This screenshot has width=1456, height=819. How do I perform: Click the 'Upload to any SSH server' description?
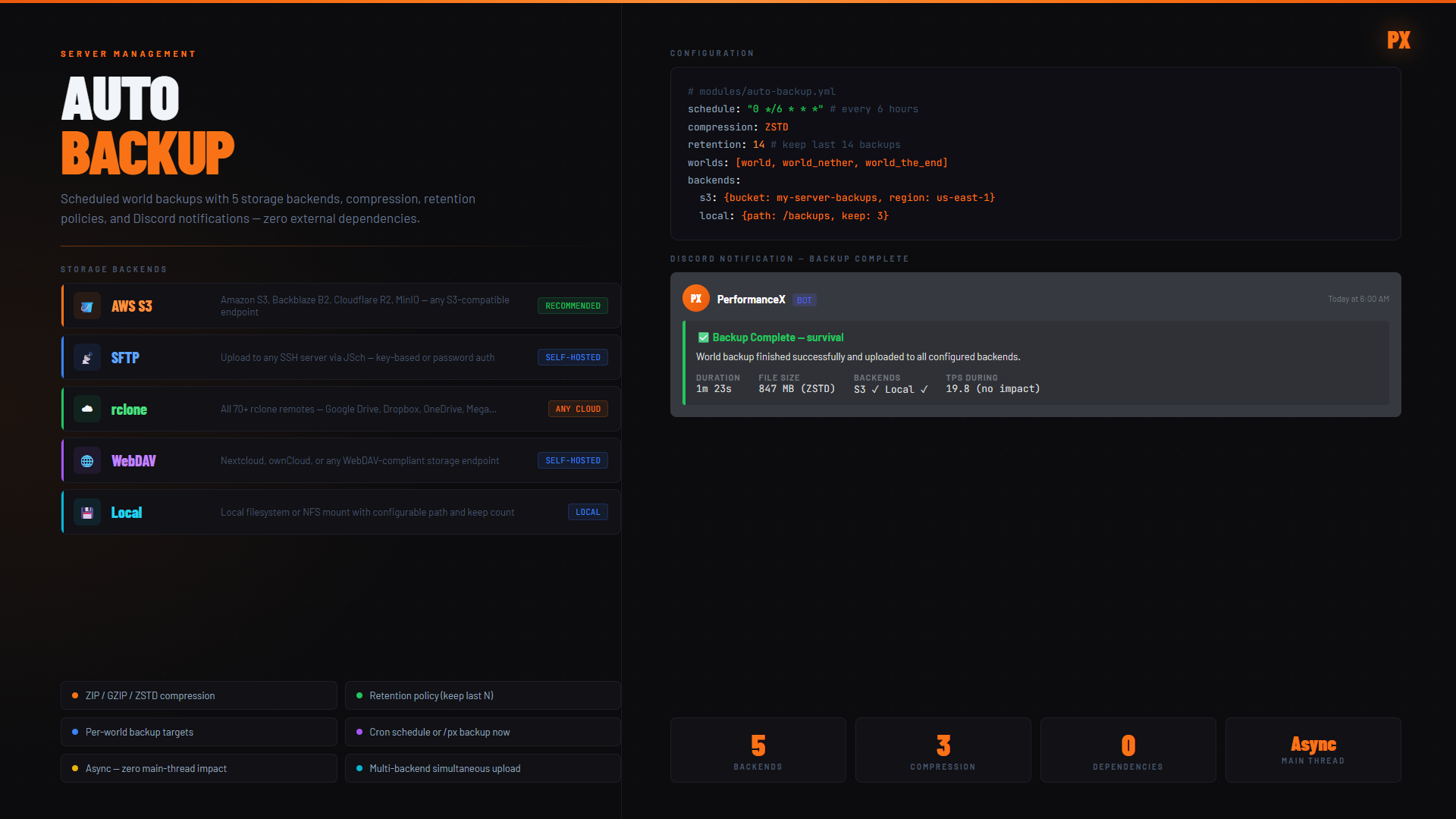pos(357,358)
